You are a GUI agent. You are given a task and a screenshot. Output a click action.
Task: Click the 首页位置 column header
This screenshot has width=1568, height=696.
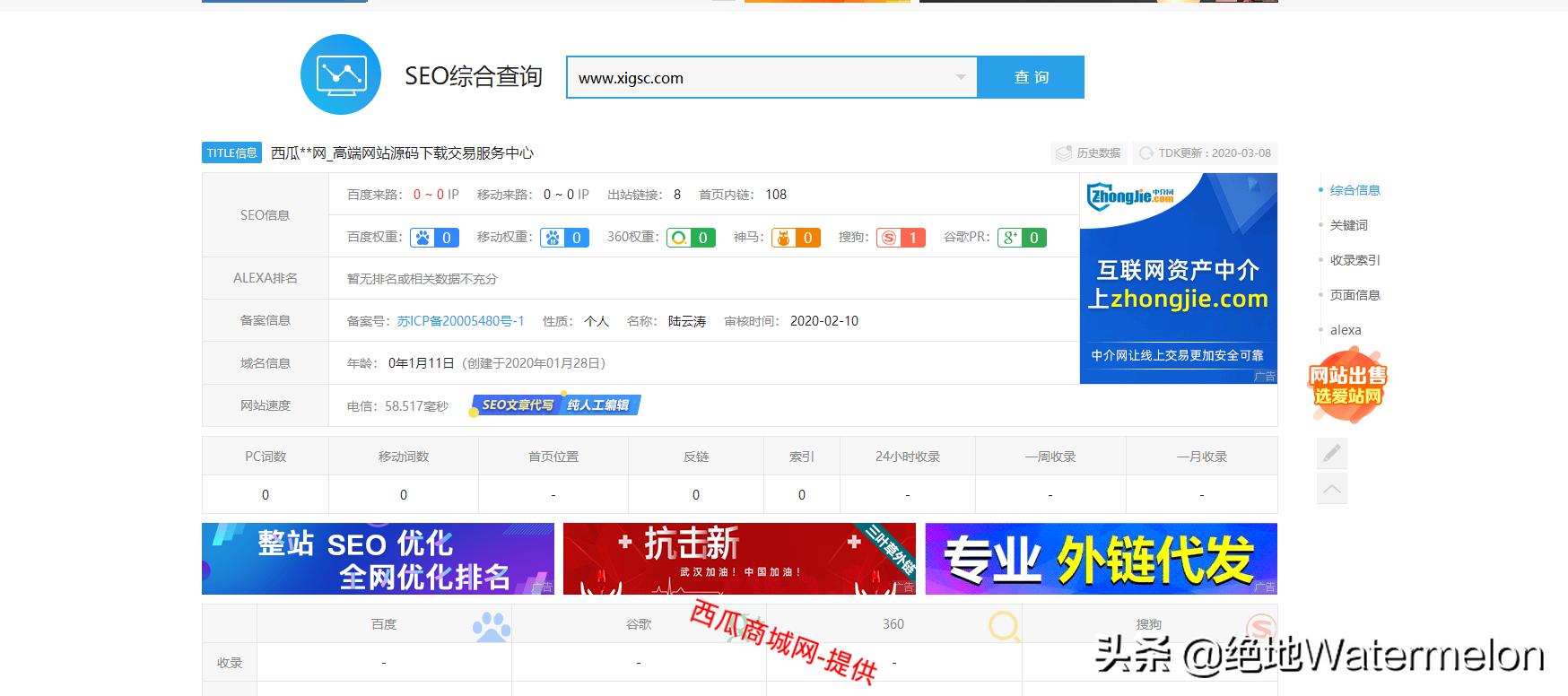(x=553, y=457)
